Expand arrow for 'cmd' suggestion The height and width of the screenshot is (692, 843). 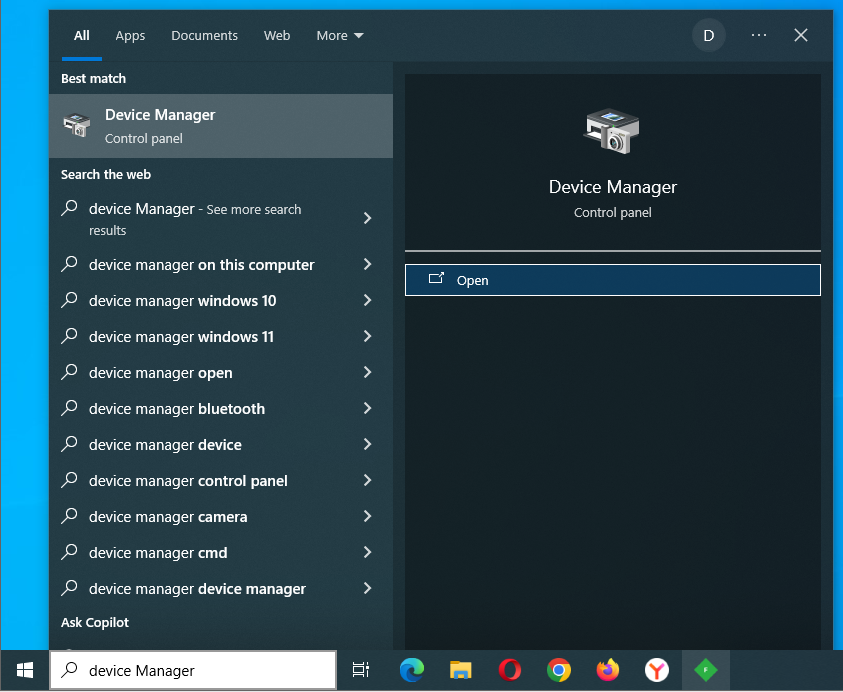(x=367, y=552)
